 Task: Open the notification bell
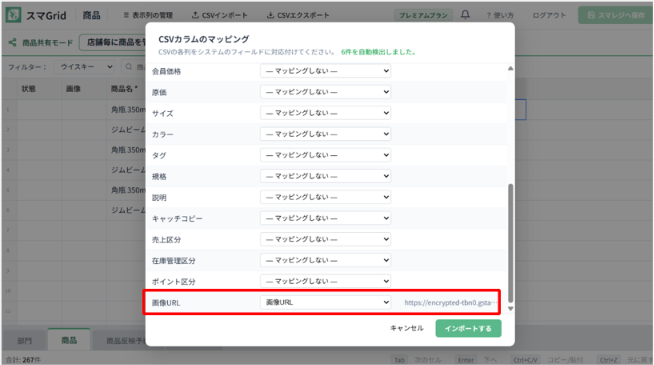coord(465,15)
